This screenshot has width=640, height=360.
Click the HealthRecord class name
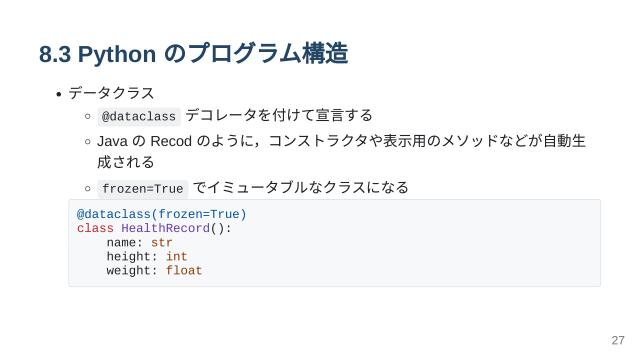[x=165, y=228]
